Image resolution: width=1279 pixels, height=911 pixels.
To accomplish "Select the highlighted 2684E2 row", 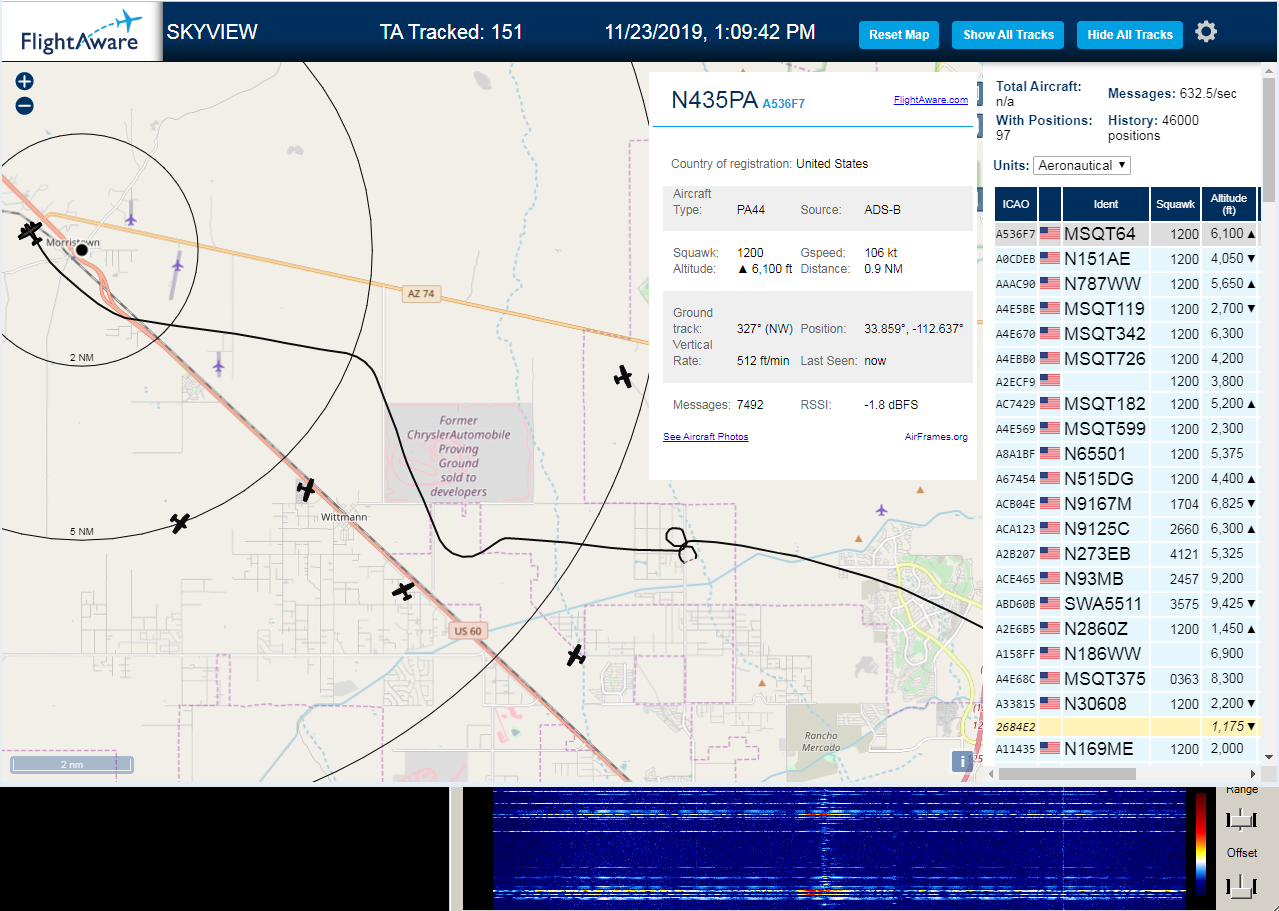I will (x=1126, y=726).
